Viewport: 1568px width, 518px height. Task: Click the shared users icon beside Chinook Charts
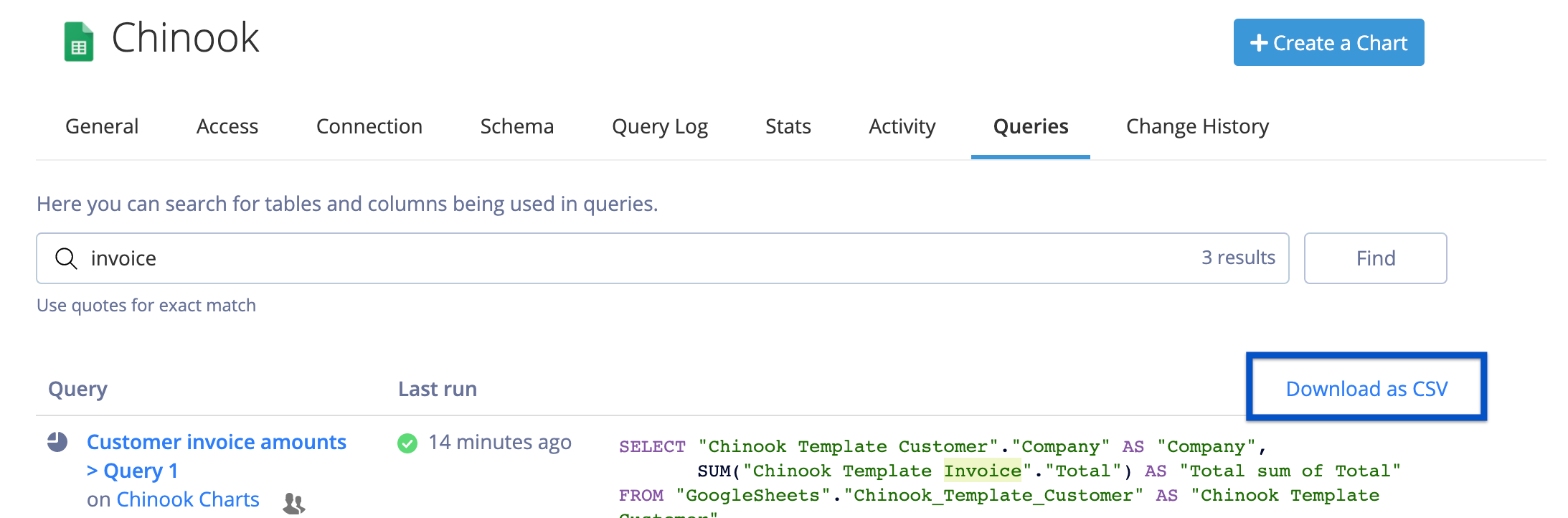point(293,503)
